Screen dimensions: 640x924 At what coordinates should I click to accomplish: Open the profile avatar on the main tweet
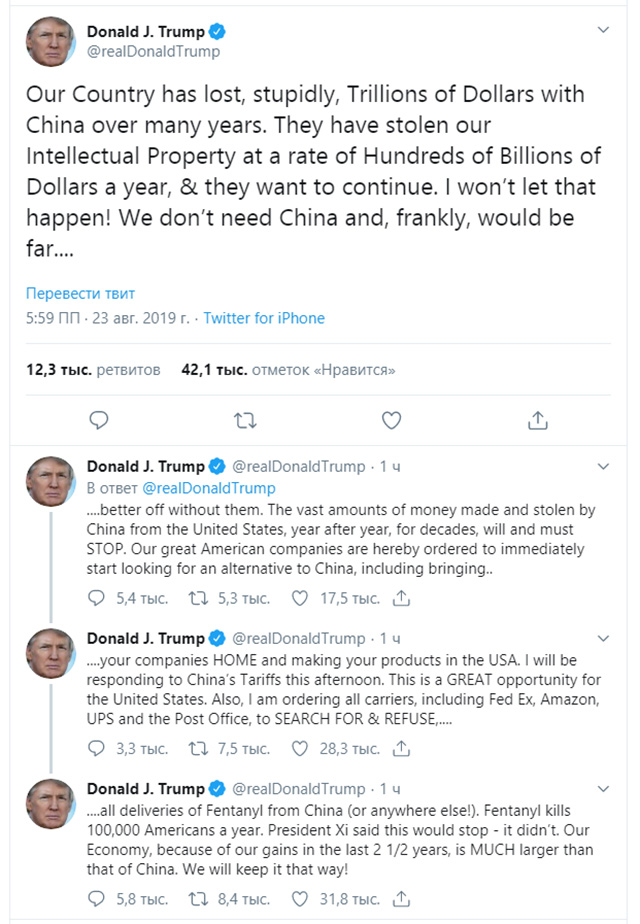pyautogui.click(x=48, y=41)
